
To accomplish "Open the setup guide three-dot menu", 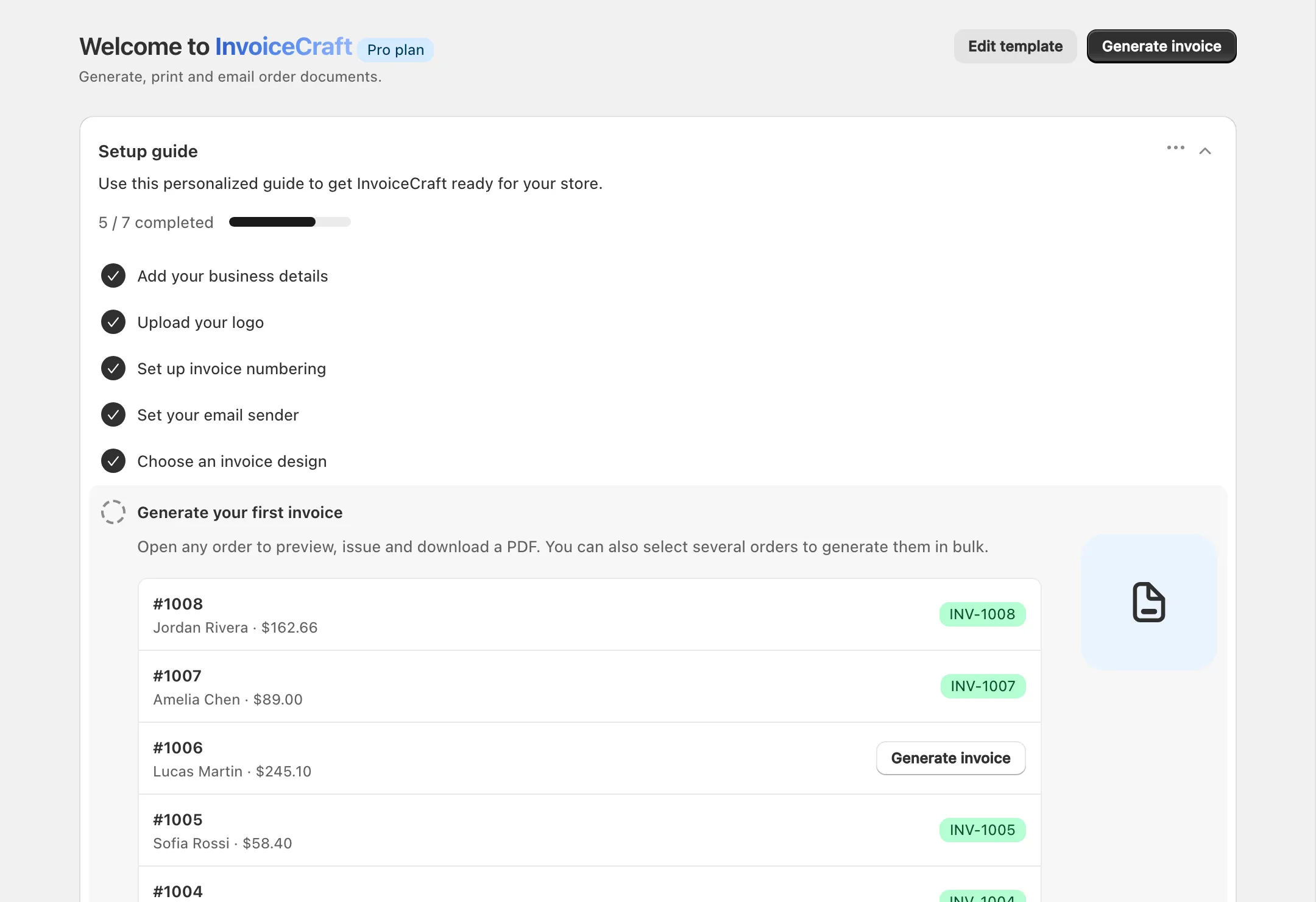I will (x=1175, y=148).
